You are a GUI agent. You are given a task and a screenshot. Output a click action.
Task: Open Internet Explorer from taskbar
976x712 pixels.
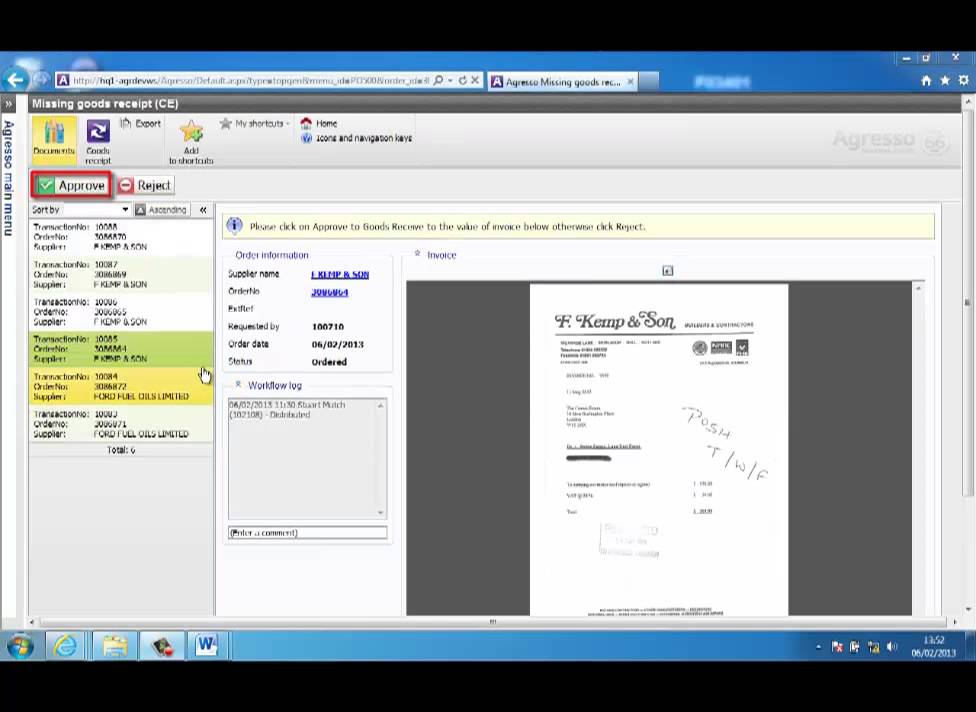coord(65,645)
